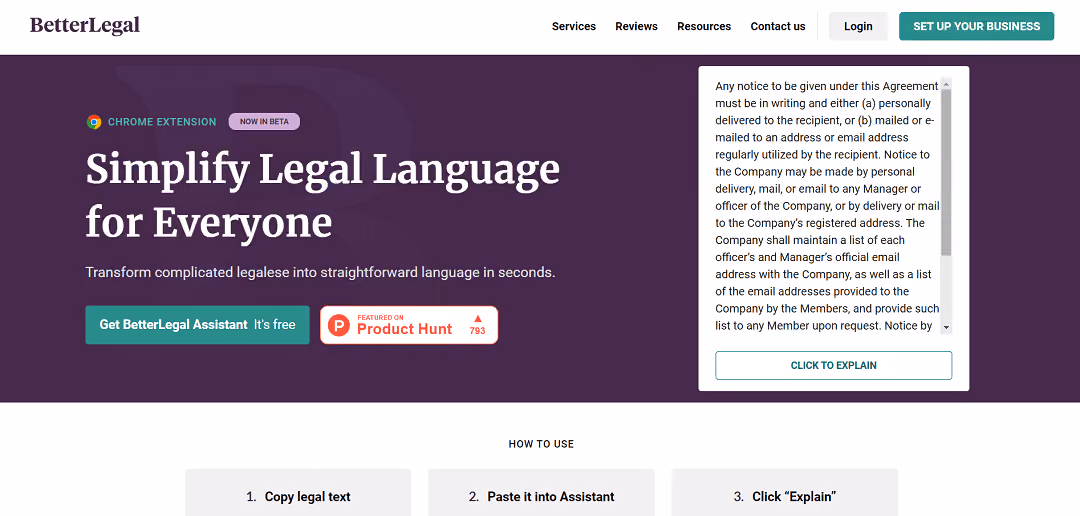Open the Contact us page
1080x516 pixels.
click(x=778, y=26)
